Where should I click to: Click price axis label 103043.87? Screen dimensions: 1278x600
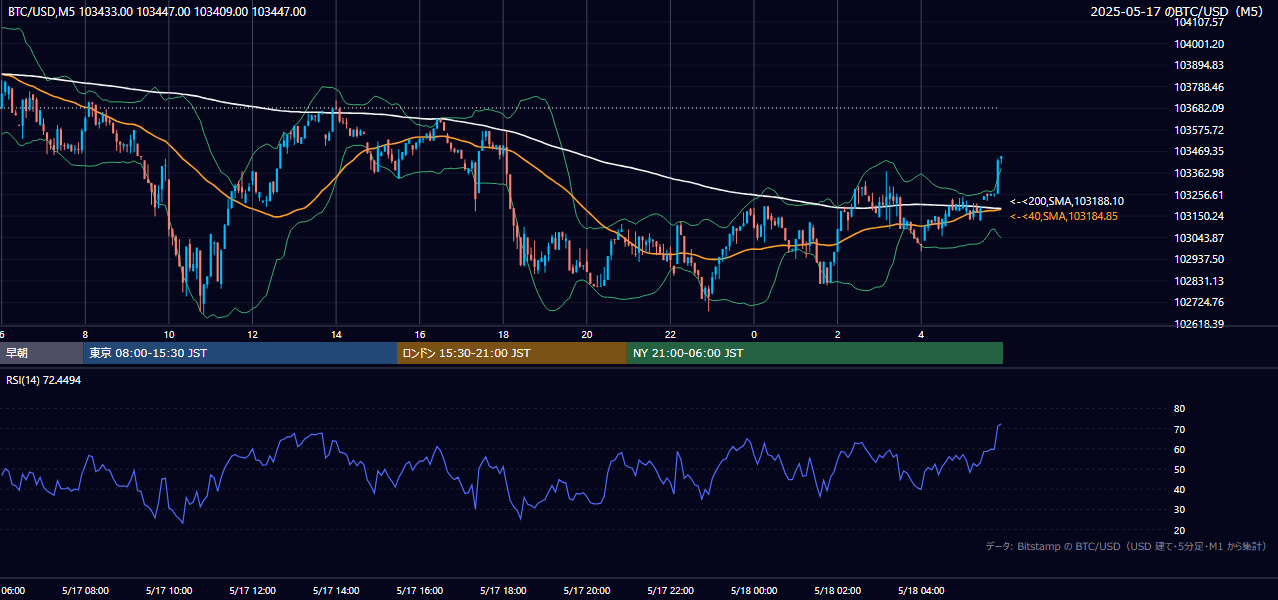[x=1199, y=238]
